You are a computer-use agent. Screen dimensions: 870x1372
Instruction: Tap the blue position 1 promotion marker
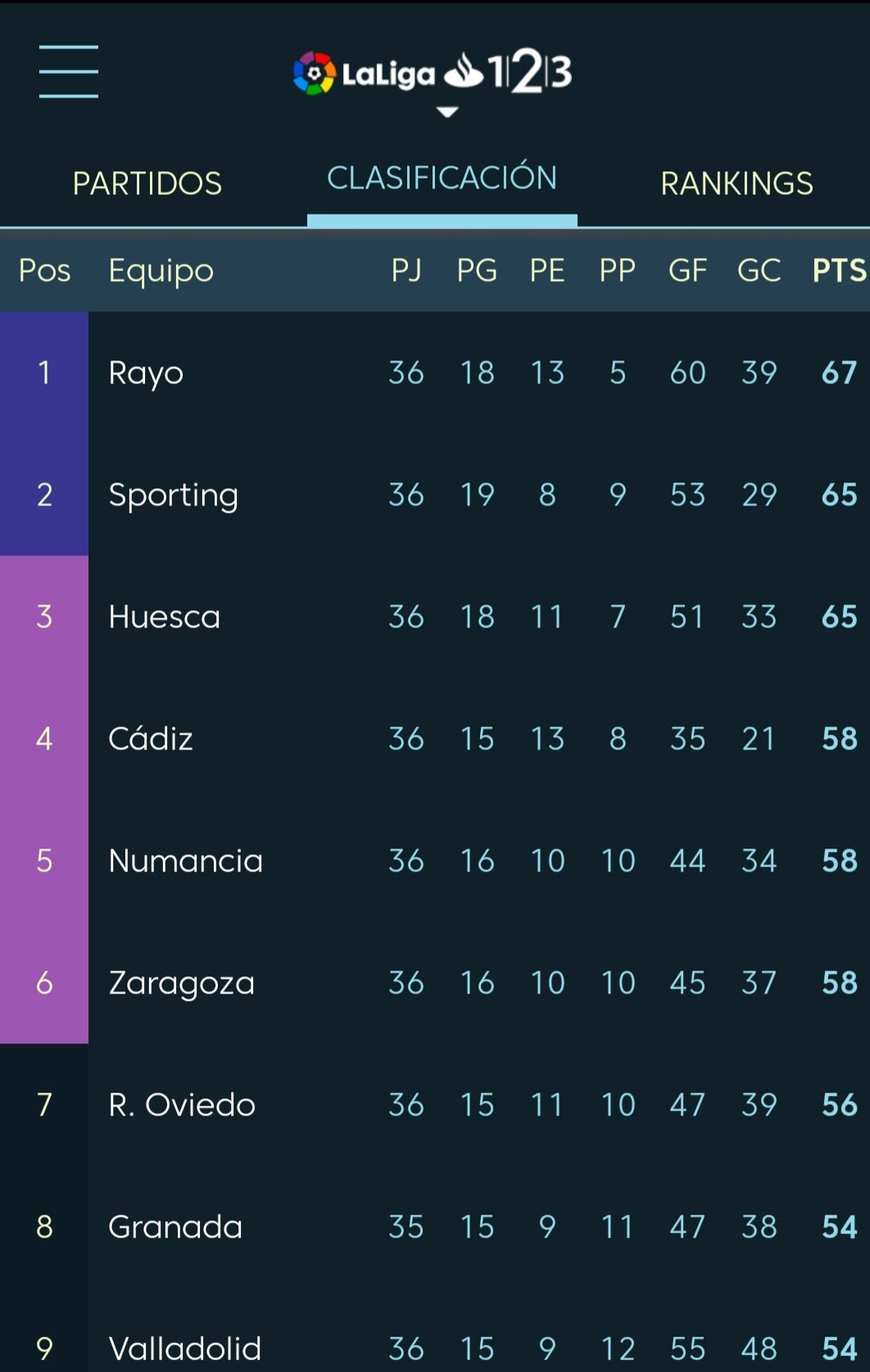[44, 374]
